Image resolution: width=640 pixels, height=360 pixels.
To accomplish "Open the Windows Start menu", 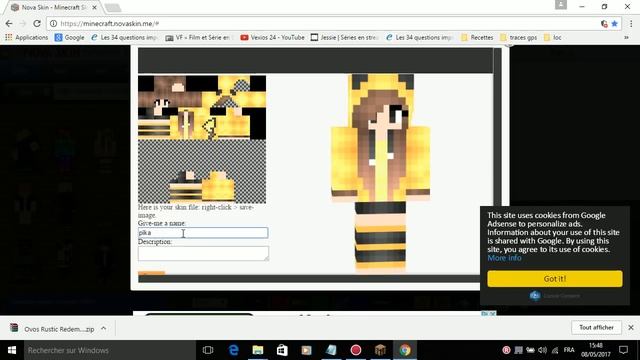I will [x=12, y=350].
